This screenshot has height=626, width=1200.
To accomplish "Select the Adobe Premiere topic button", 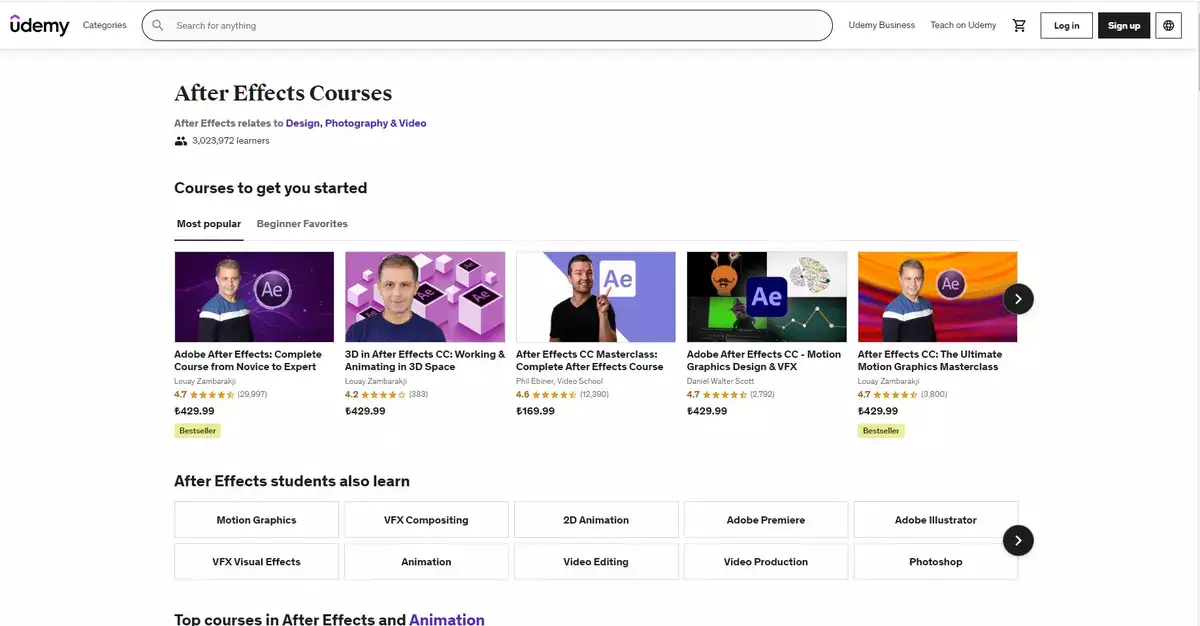I will [x=766, y=520].
